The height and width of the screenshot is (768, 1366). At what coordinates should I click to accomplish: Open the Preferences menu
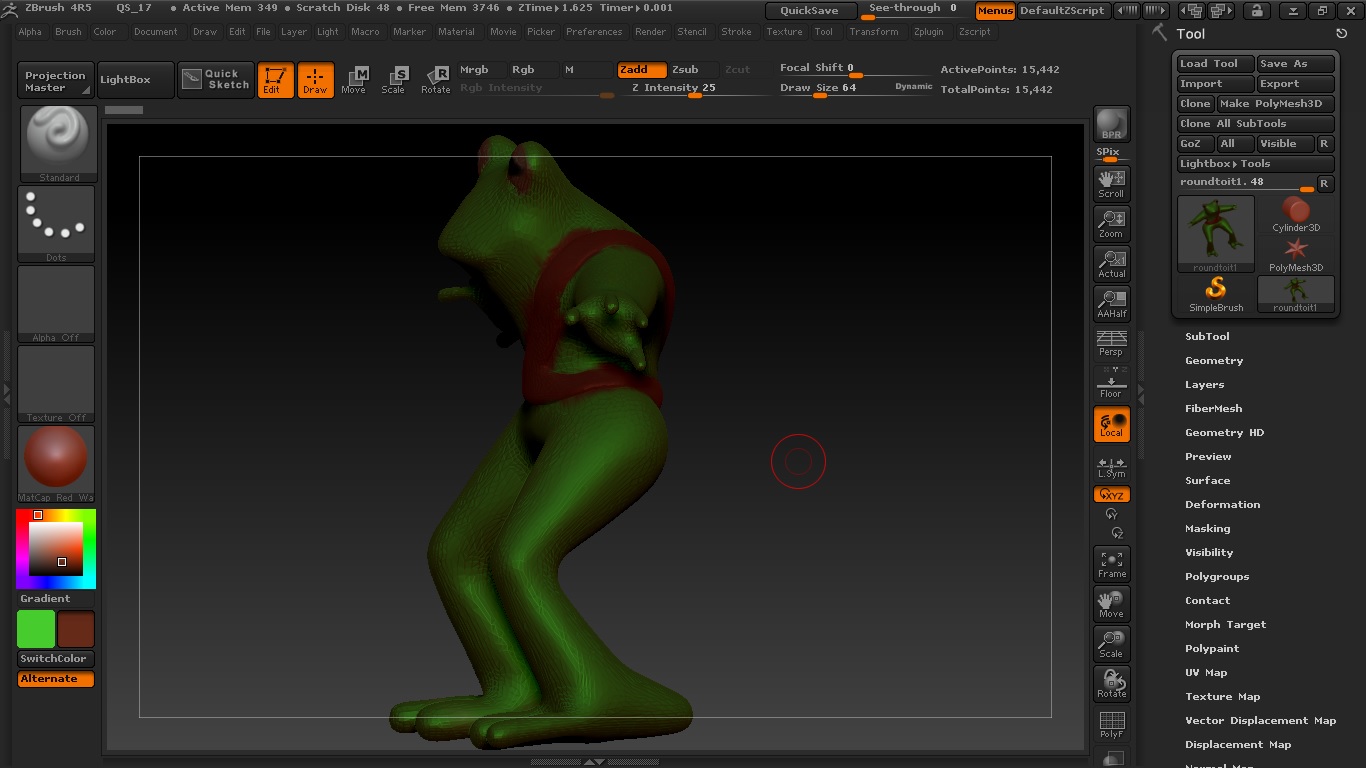point(594,32)
